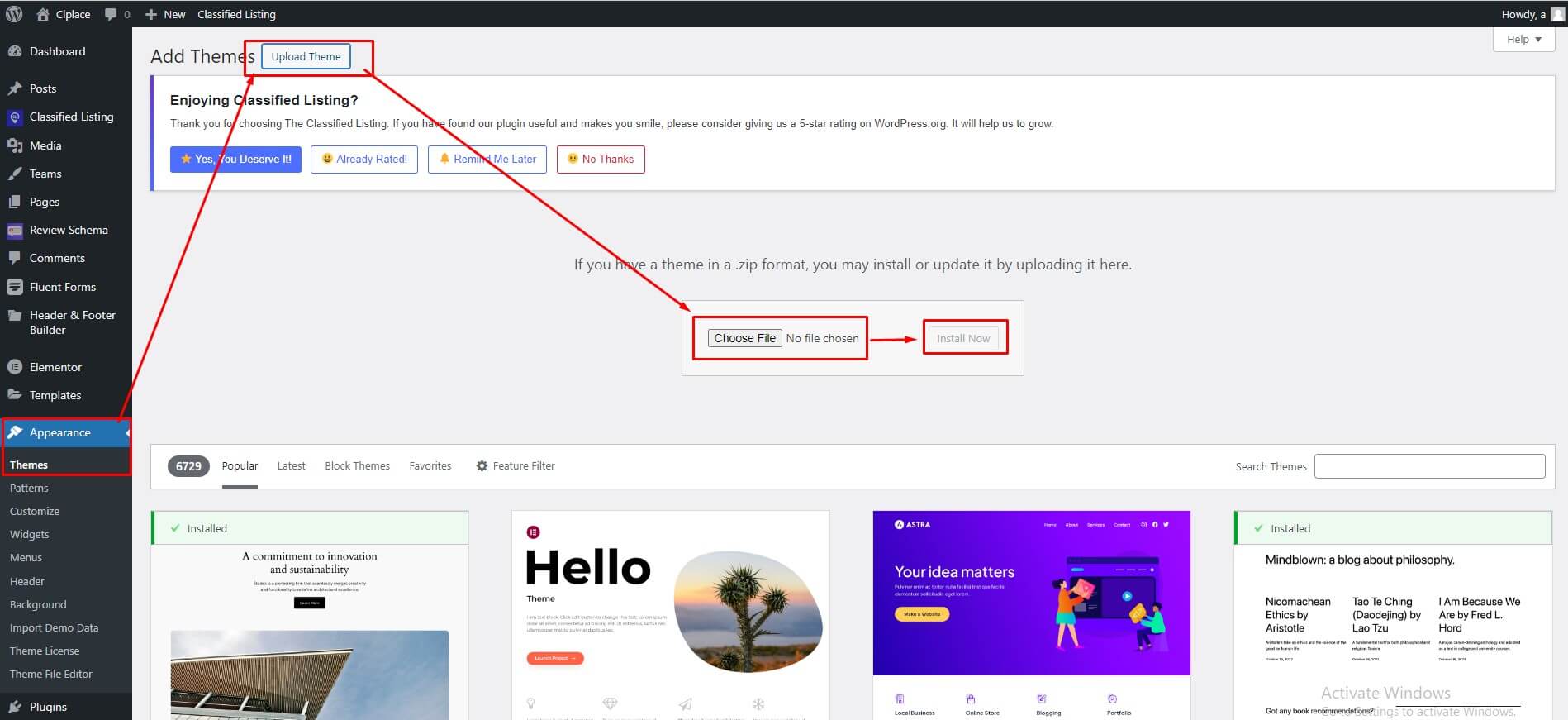The image size is (1568, 720).
Task: Open Themes submenu item
Action: click(29, 465)
